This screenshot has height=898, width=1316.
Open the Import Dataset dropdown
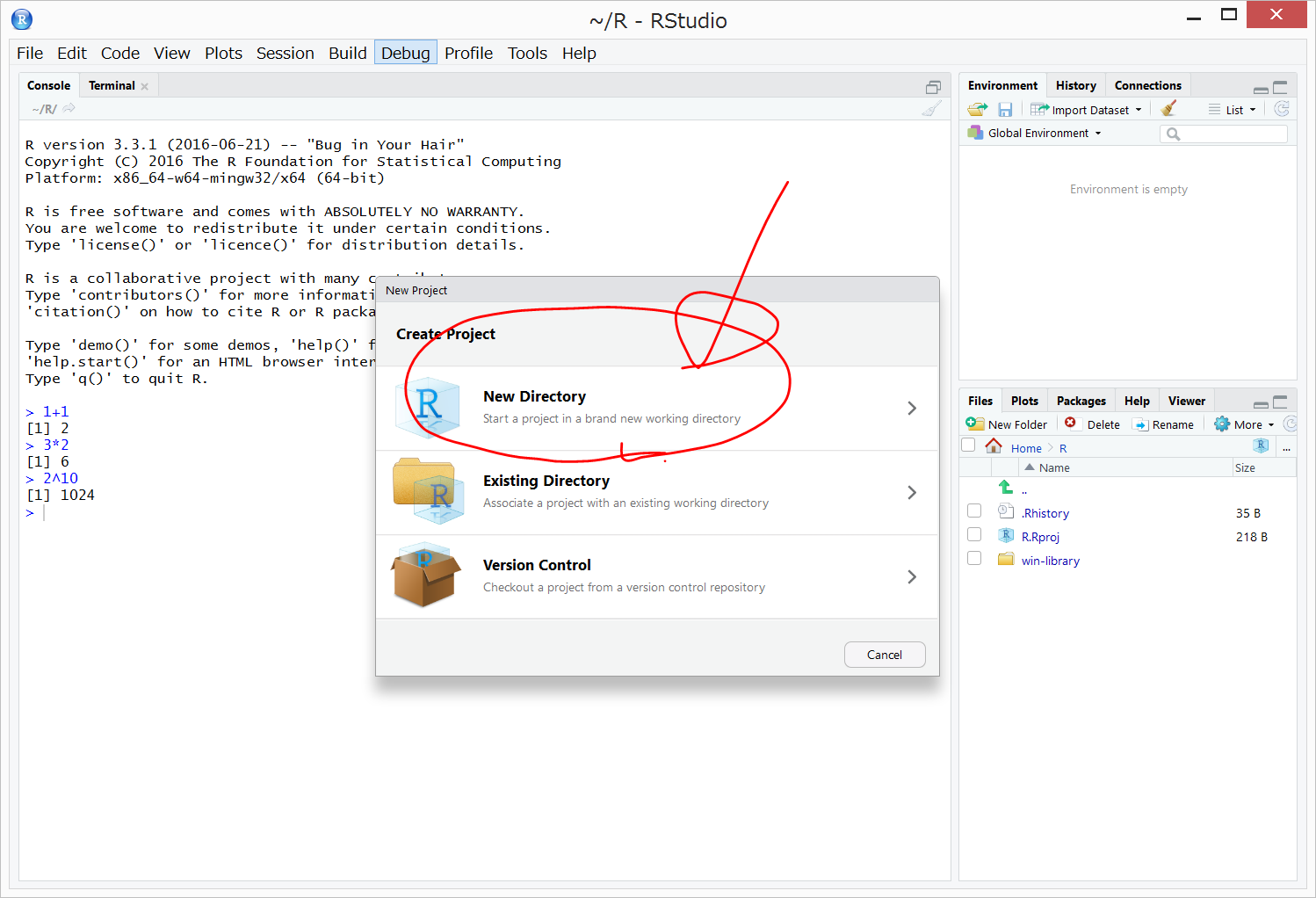tap(1087, 110)
